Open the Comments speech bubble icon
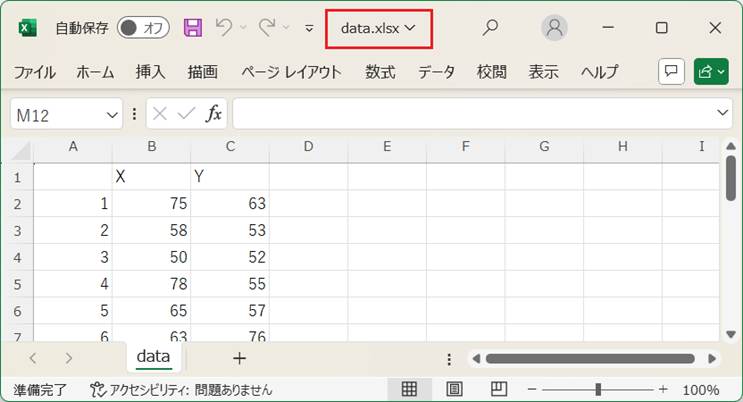The width and height of the screenshot is (743, 402). [x=670, y=72]
